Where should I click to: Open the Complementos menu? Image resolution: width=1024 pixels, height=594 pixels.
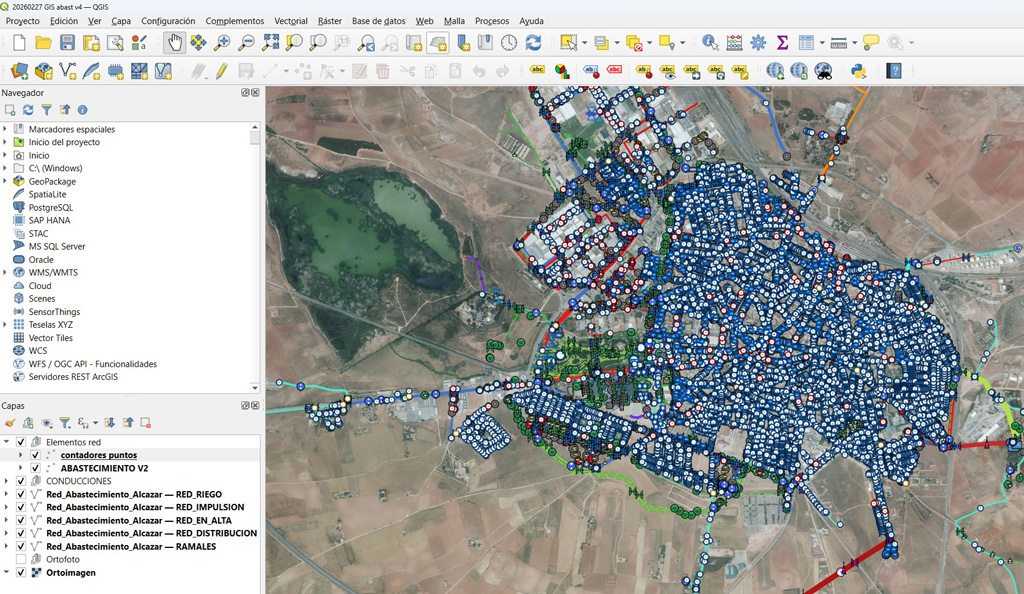tap(234, 21)
